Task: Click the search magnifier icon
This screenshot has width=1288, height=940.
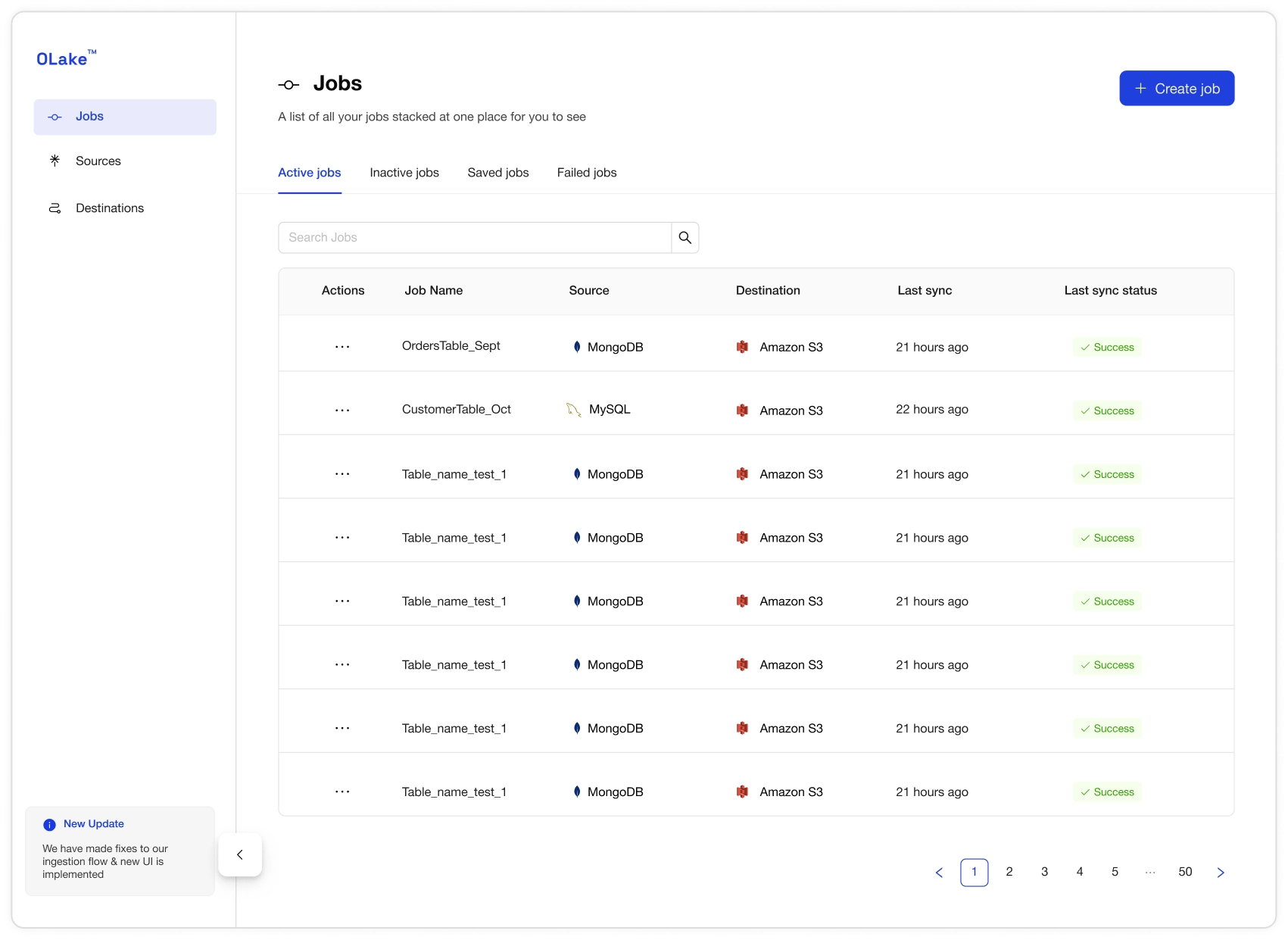Action: point(685,237)
